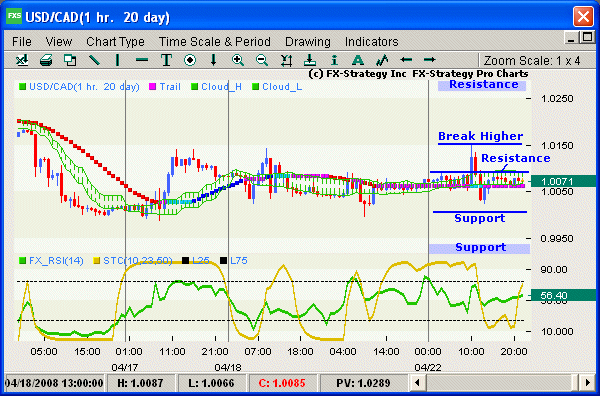Click the USD/CAD legend green square
This screenshot has width=600, height=396.
tap(23, 87)
